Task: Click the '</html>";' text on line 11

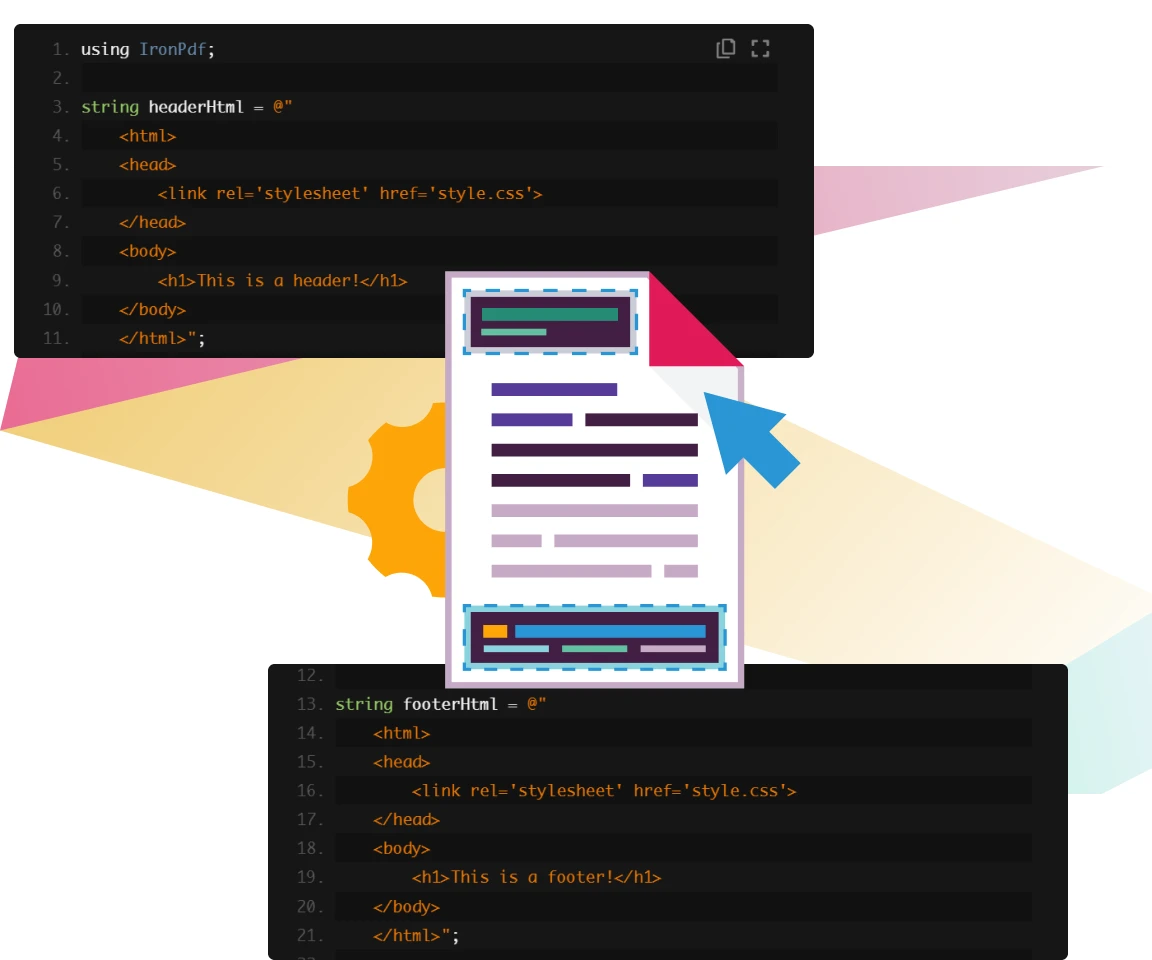Action: (x=162, y=339)
